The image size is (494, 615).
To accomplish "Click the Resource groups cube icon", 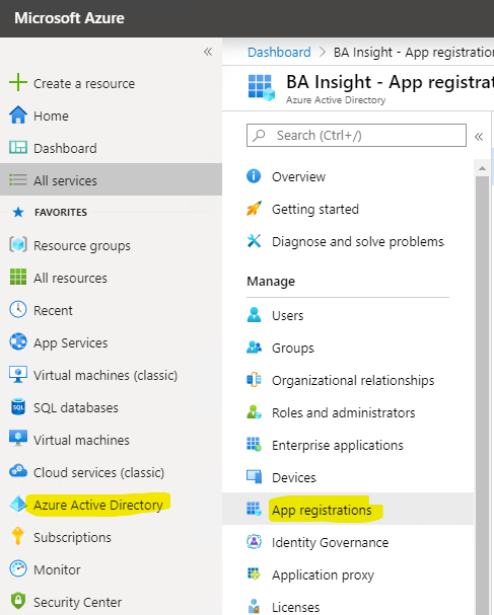I will pyautogui.click(x=18, y=244).
